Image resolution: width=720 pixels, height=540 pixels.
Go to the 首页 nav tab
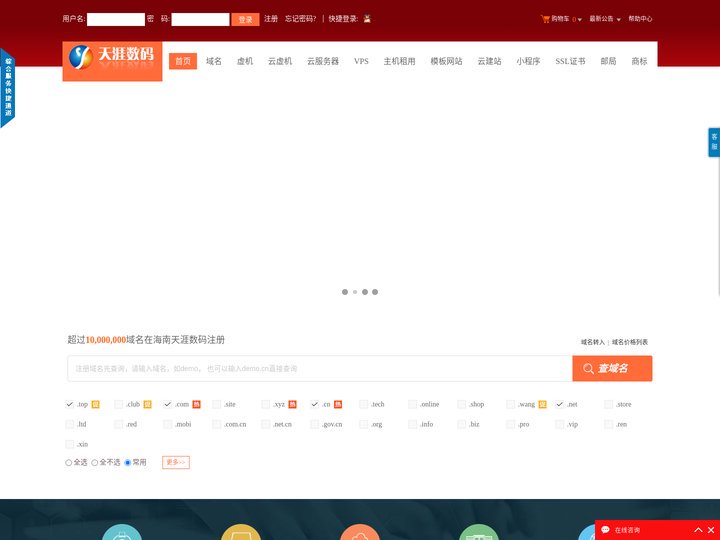coord(183,61)
